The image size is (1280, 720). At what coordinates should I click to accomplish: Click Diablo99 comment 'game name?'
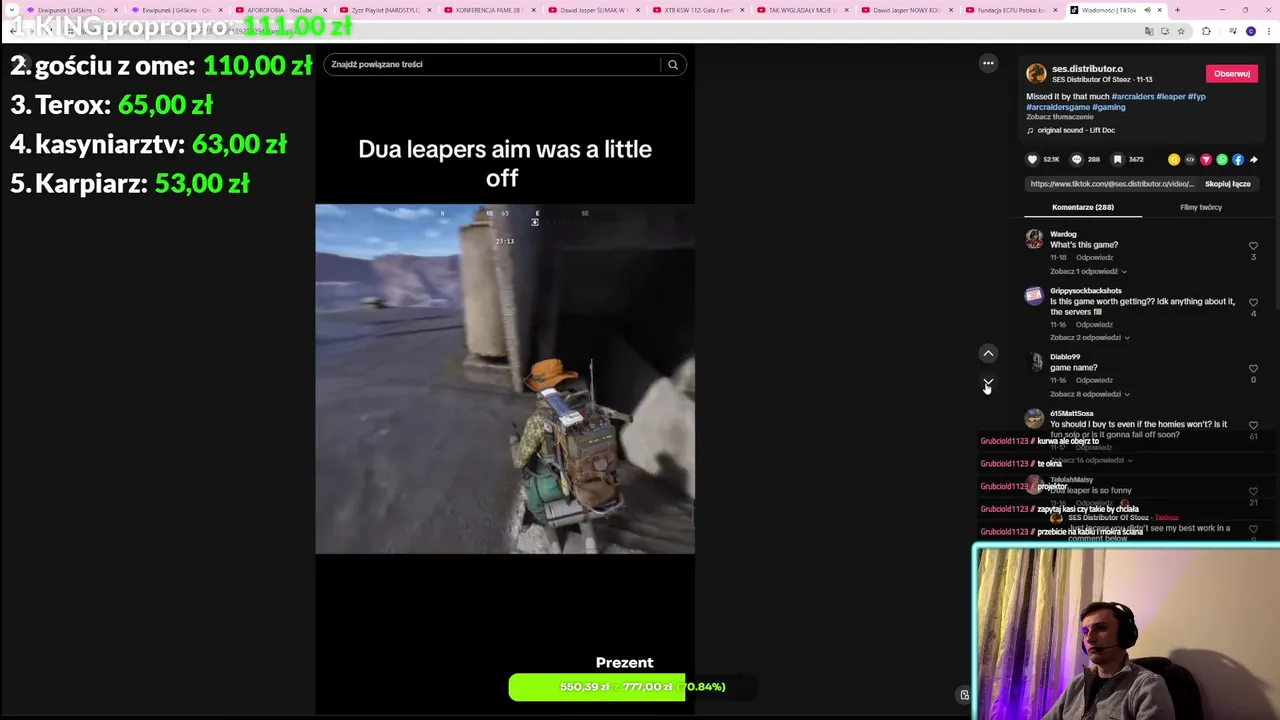pos(1073,368)
